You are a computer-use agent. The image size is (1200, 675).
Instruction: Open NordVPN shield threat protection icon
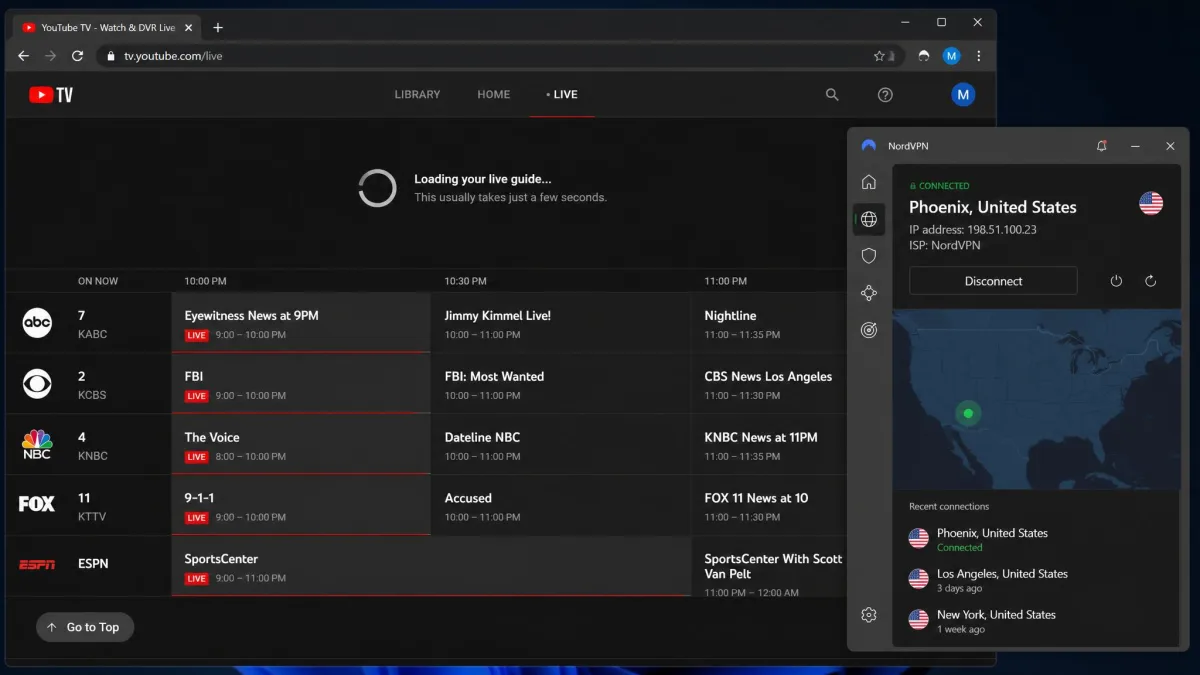pyautogui.click(x=869, y=256)
